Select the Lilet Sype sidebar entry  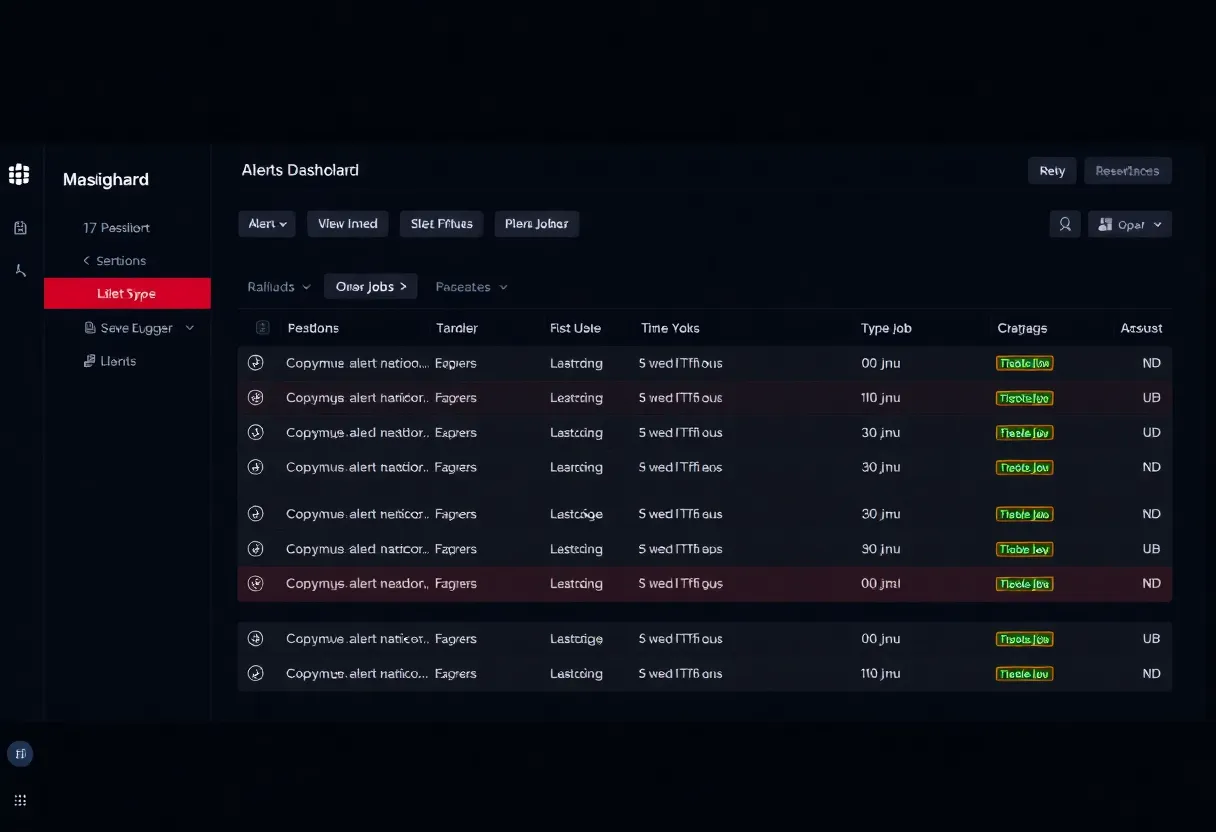[x=127, y=293]
